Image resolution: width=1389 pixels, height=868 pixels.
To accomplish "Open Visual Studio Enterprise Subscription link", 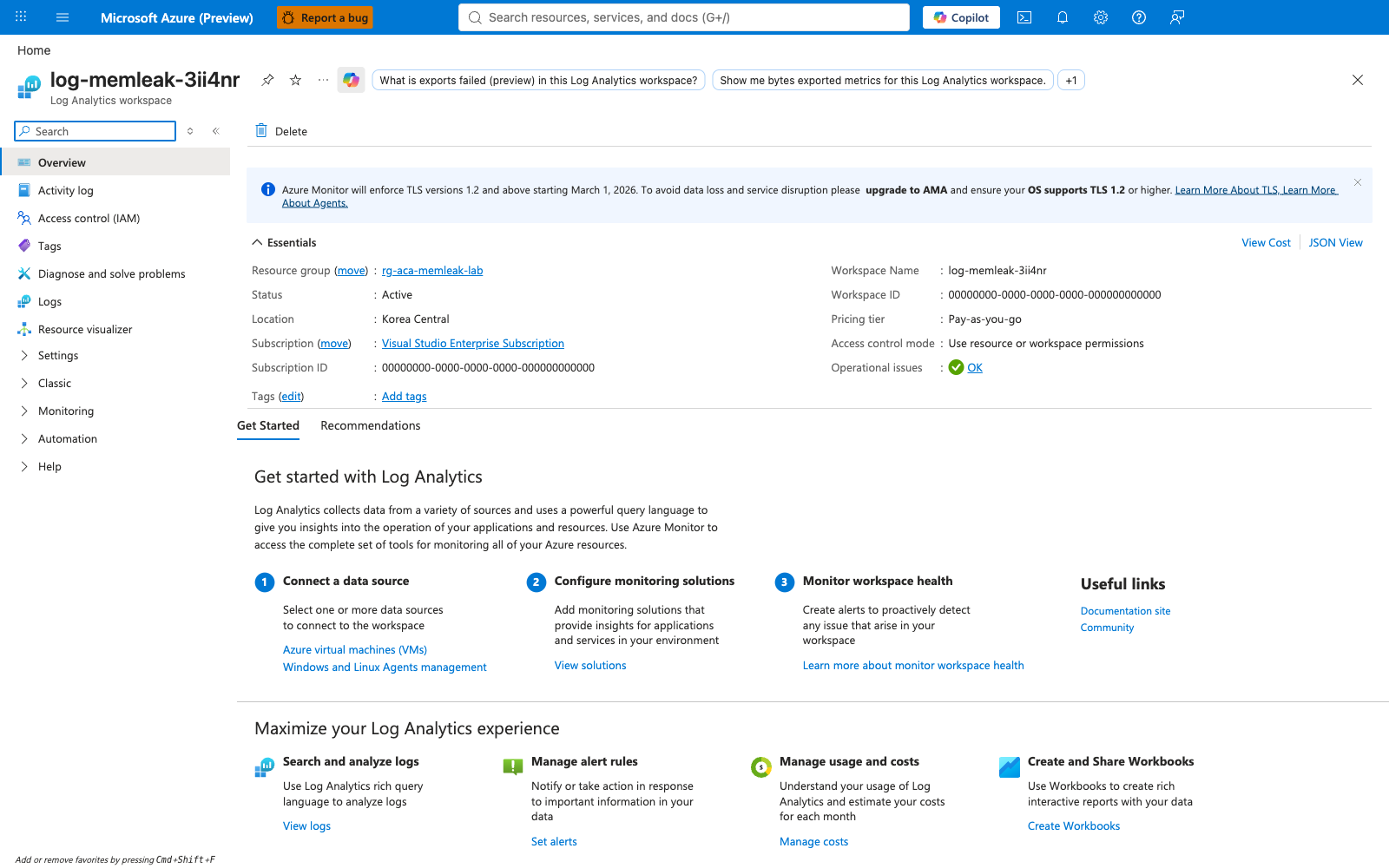I will [473, 343].
